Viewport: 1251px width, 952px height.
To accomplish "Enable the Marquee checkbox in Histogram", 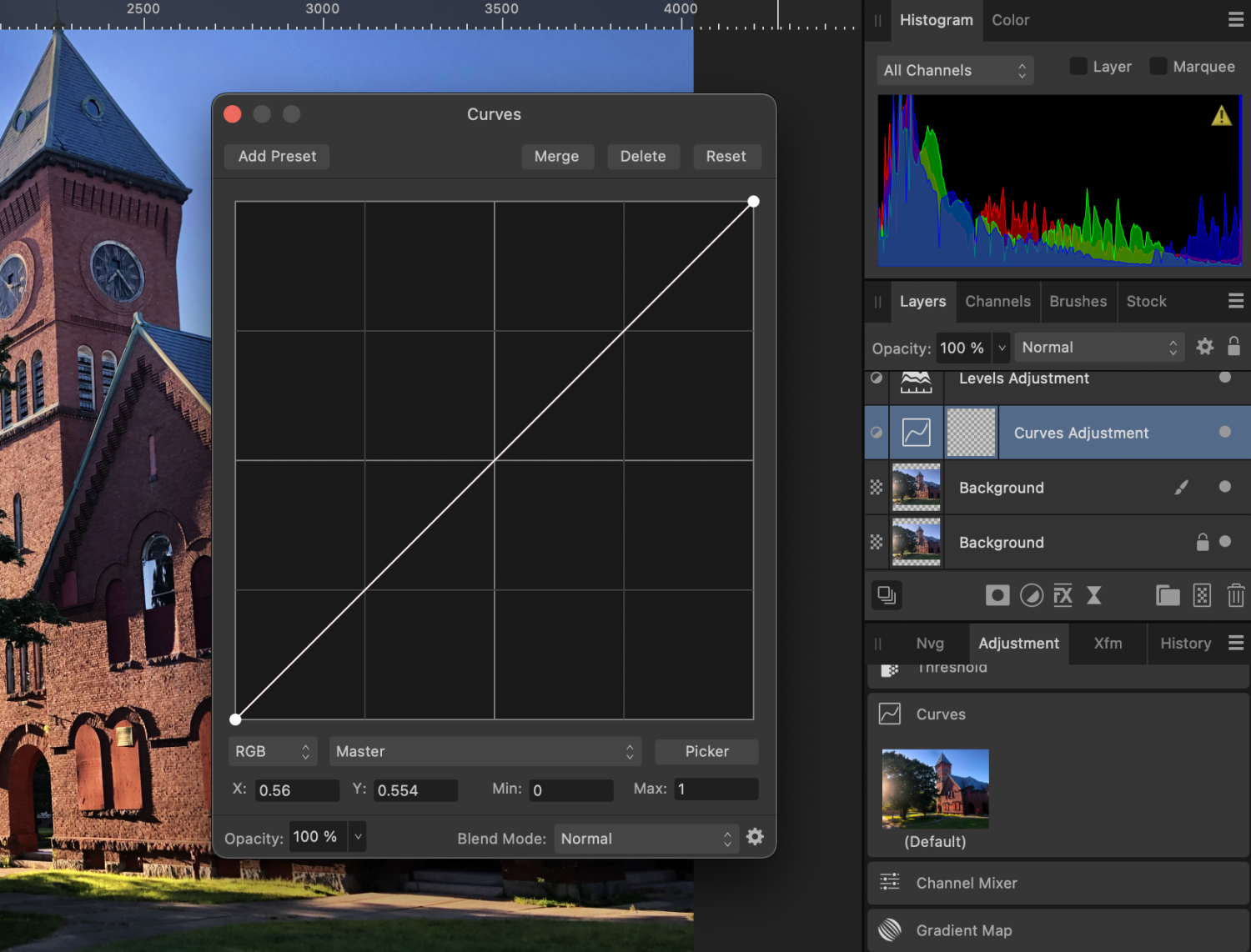I will coord(1158,65).
